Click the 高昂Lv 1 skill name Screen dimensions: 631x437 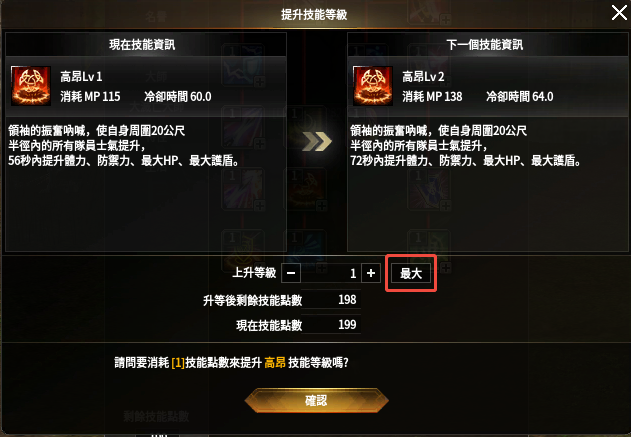[x=81, y=76]
